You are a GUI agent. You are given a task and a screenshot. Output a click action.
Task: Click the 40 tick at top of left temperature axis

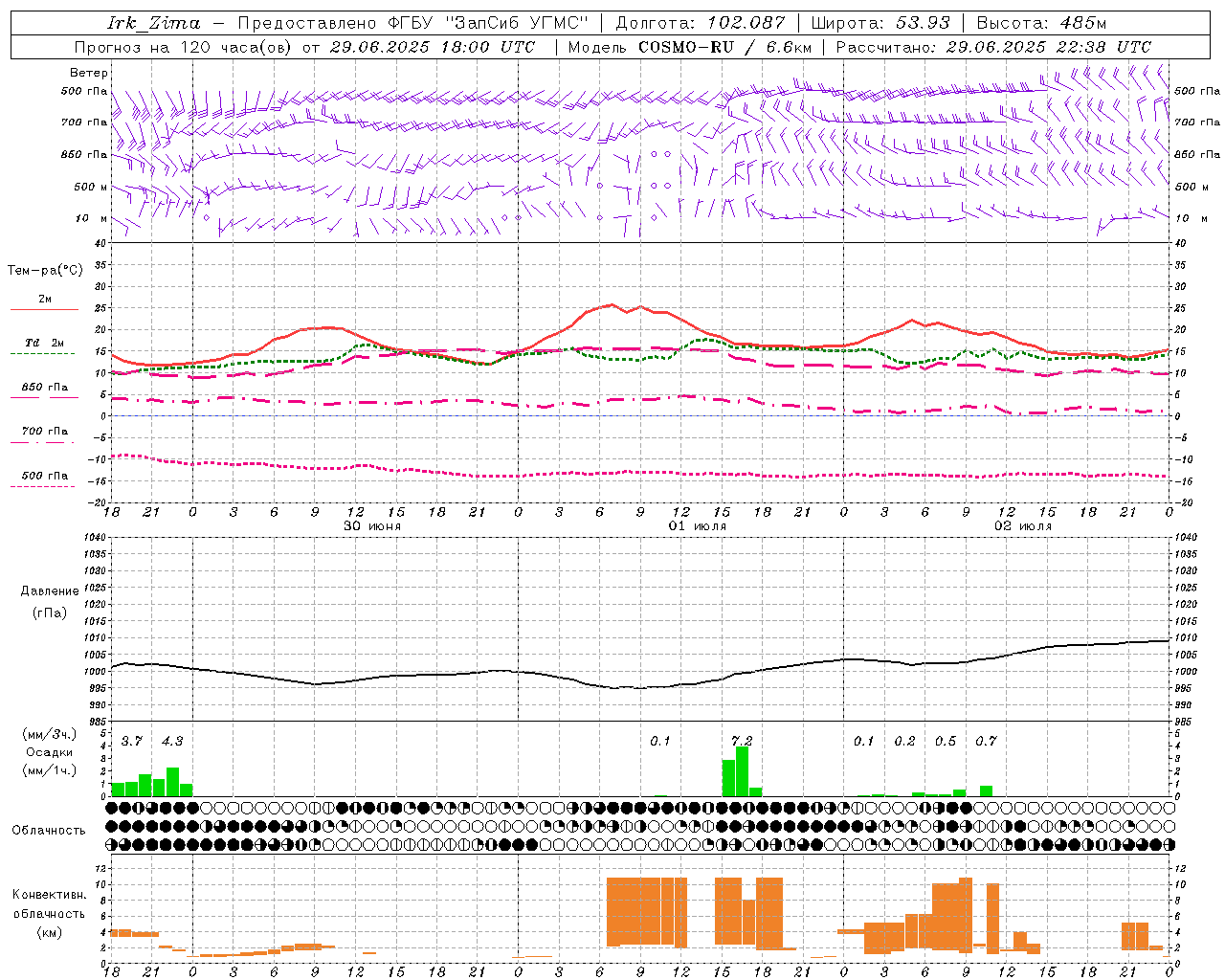[100, 244]
